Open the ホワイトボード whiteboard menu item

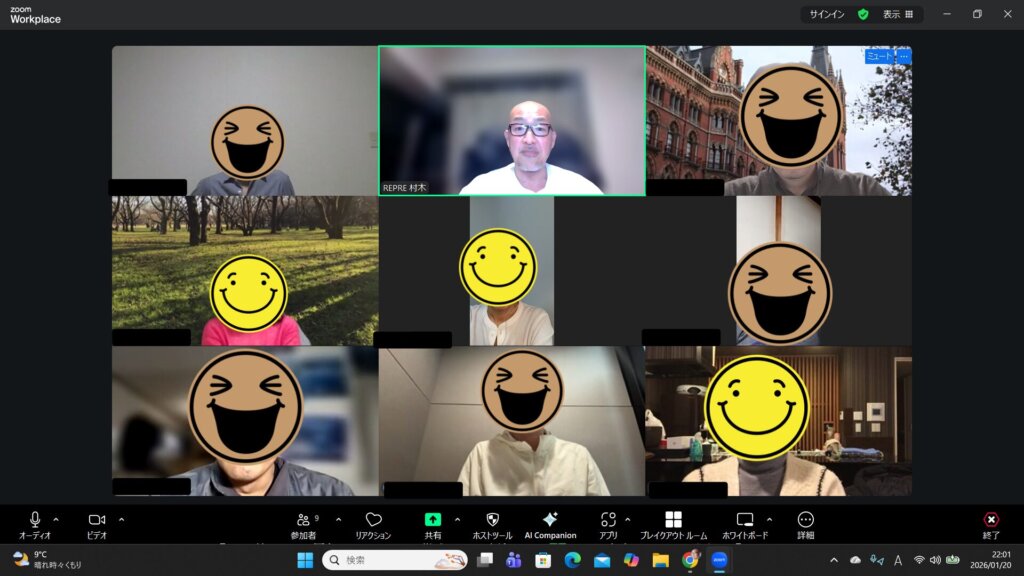[x=744, y=520]
